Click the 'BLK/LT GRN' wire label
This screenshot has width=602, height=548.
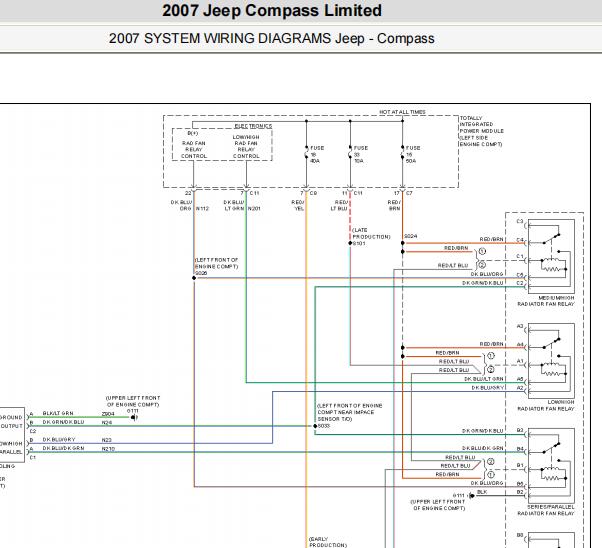click(x=58, y=413)
